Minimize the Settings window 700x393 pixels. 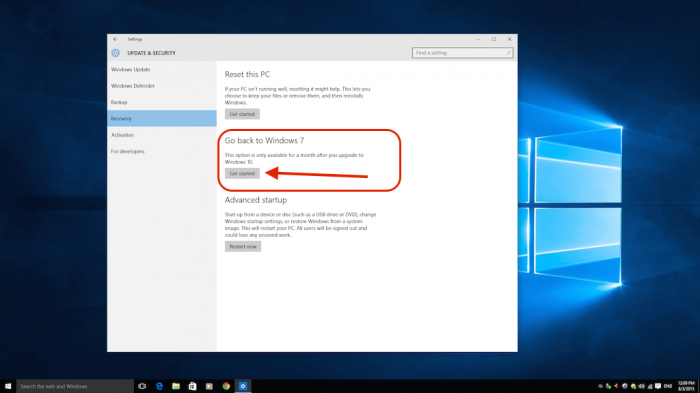[478, 39]
